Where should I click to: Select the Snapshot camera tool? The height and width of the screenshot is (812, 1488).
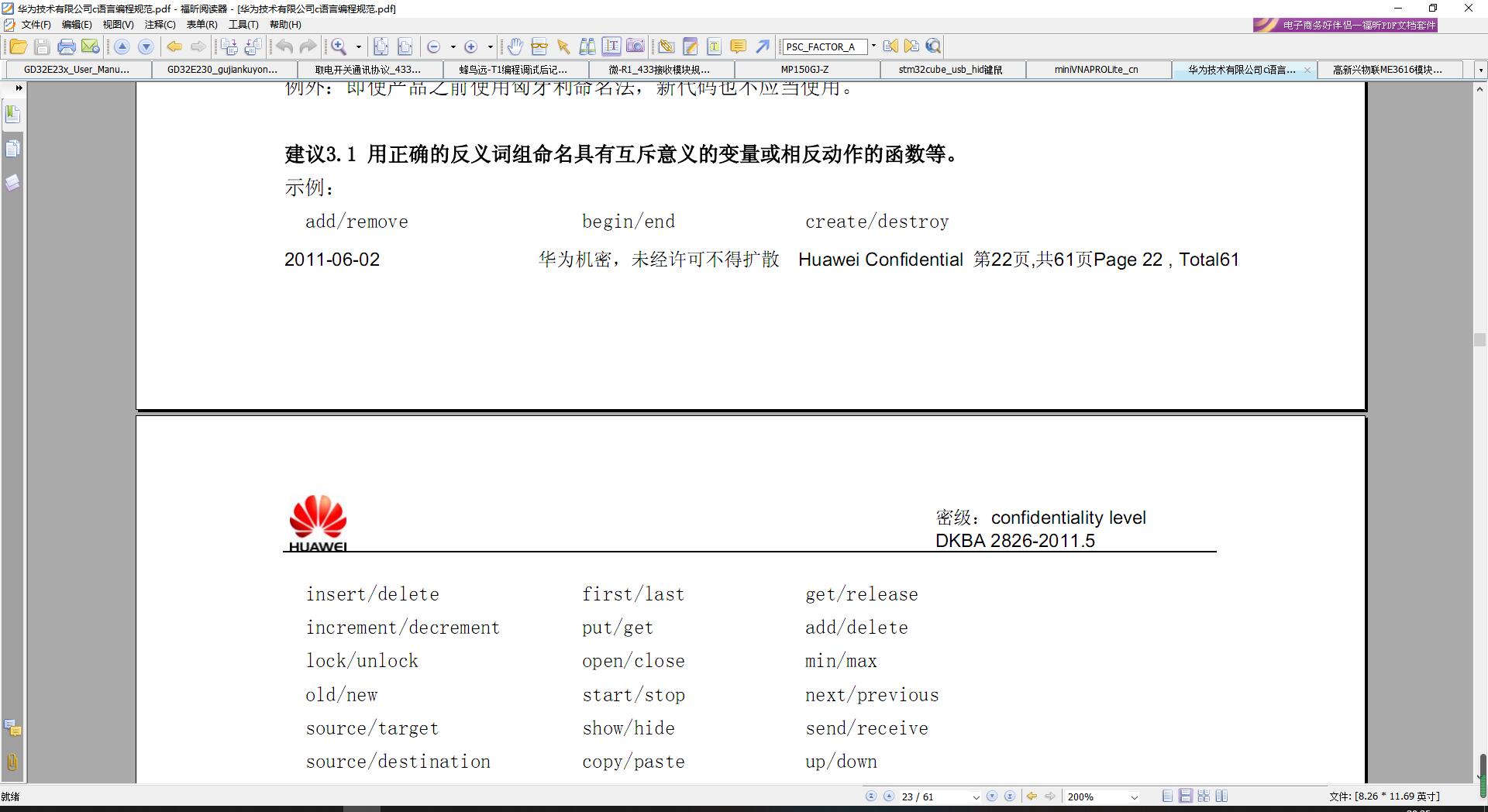(x=635, y=46)
